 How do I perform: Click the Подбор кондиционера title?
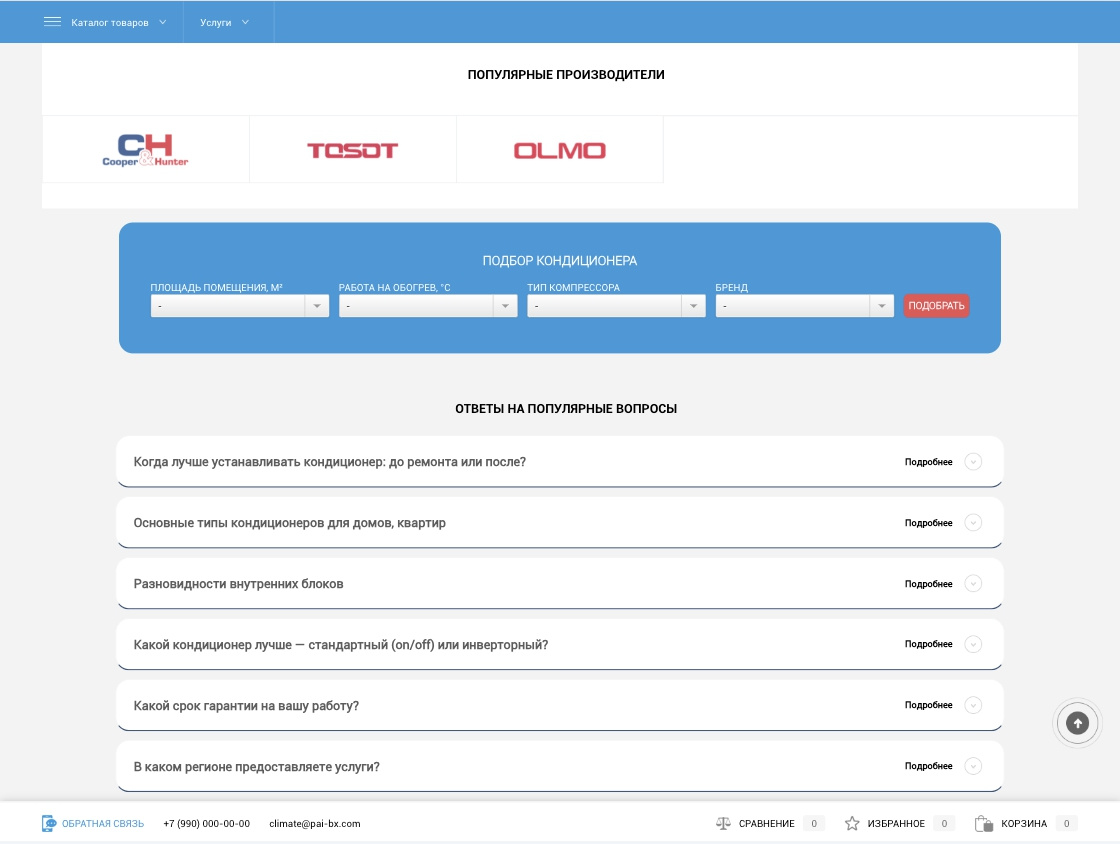(559, 261)
